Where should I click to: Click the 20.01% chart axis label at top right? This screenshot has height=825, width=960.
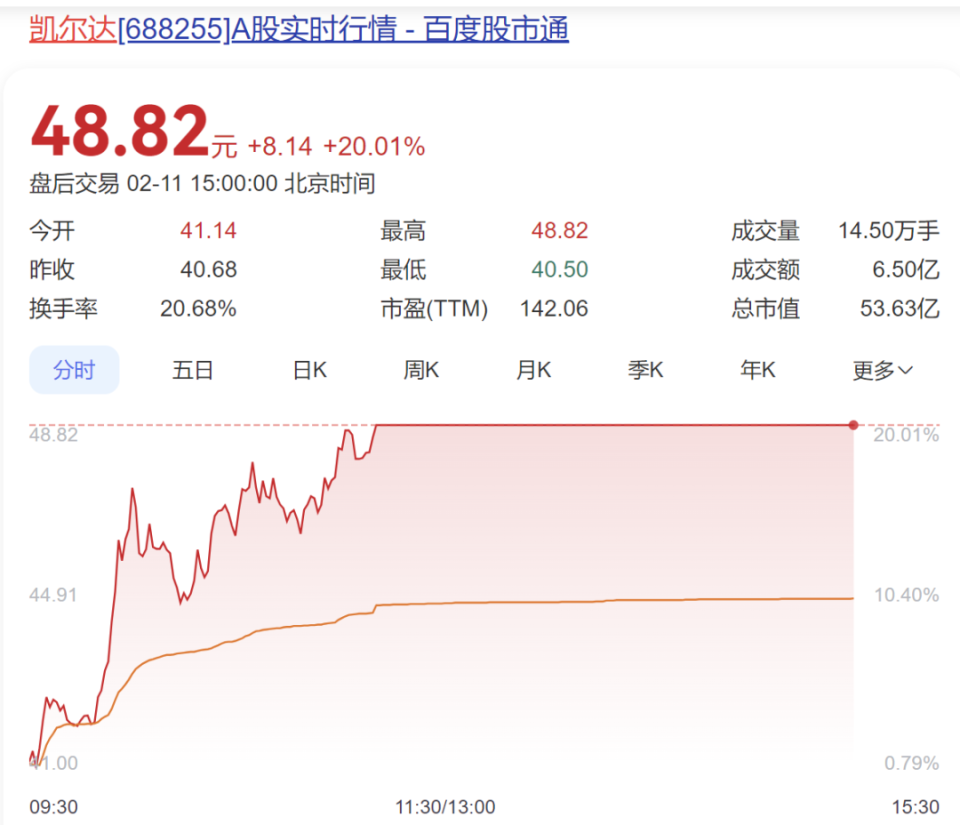point(906,435)
